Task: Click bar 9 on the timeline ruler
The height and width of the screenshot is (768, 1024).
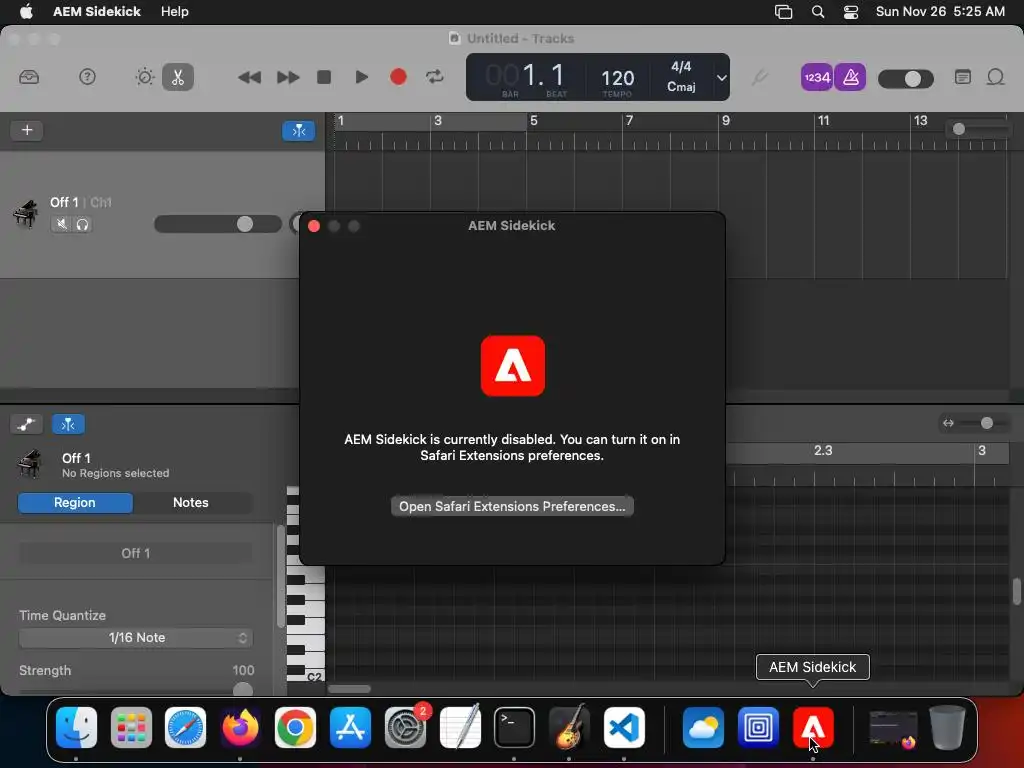Action: (x=726, y=121)
